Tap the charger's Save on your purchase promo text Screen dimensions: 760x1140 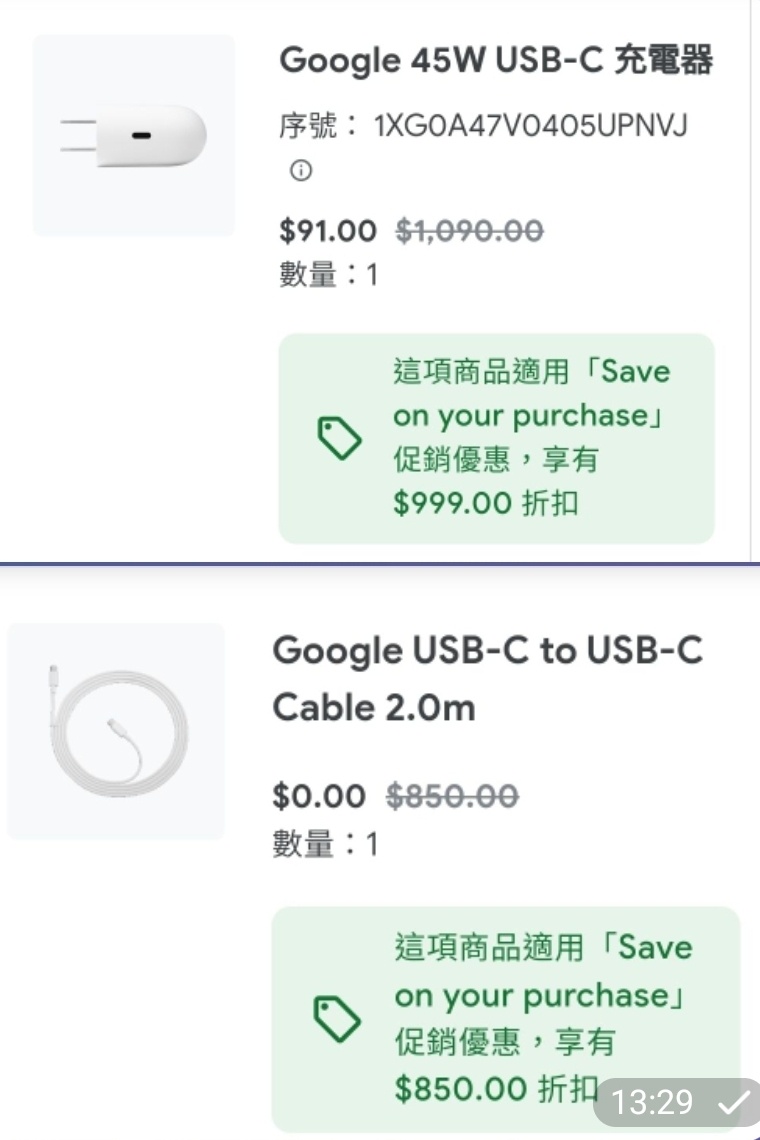pyautogui.click(x=531, y=415)
